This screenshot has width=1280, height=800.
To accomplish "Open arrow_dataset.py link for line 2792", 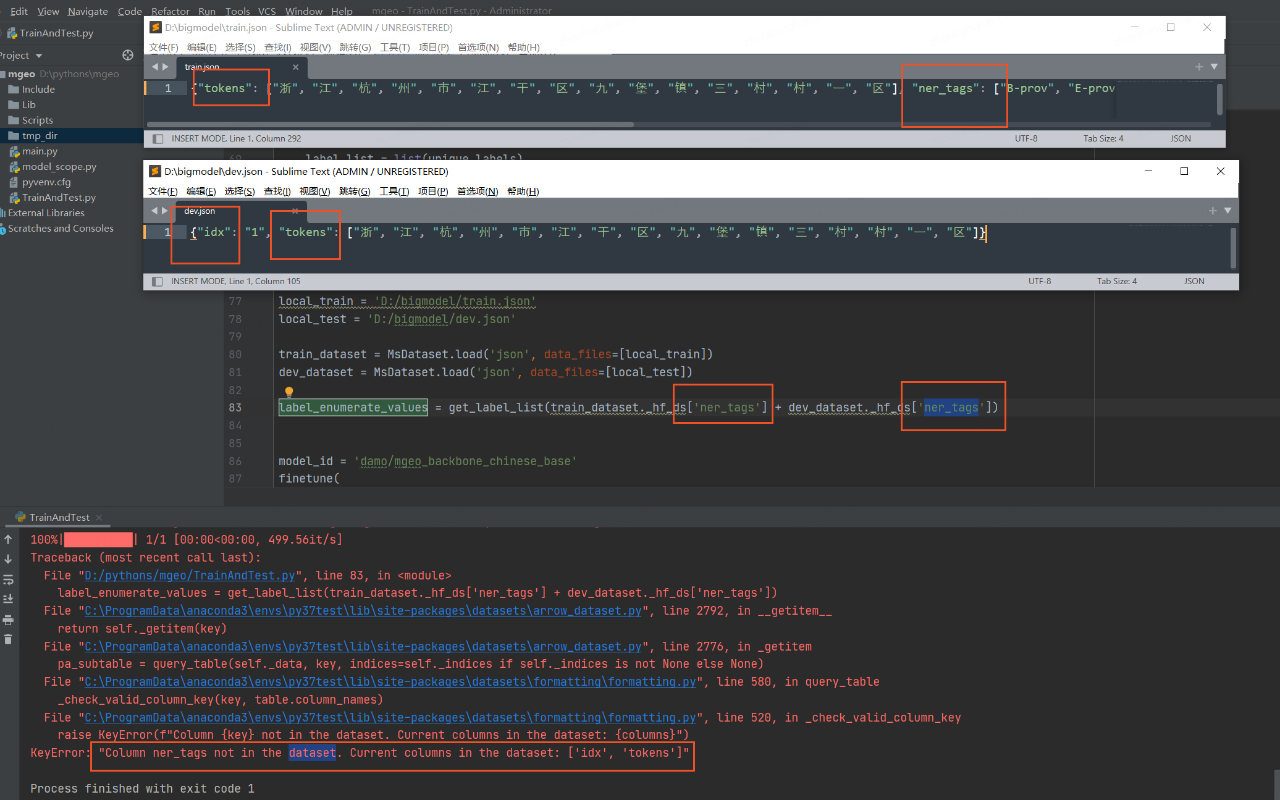I will point(362,611).
